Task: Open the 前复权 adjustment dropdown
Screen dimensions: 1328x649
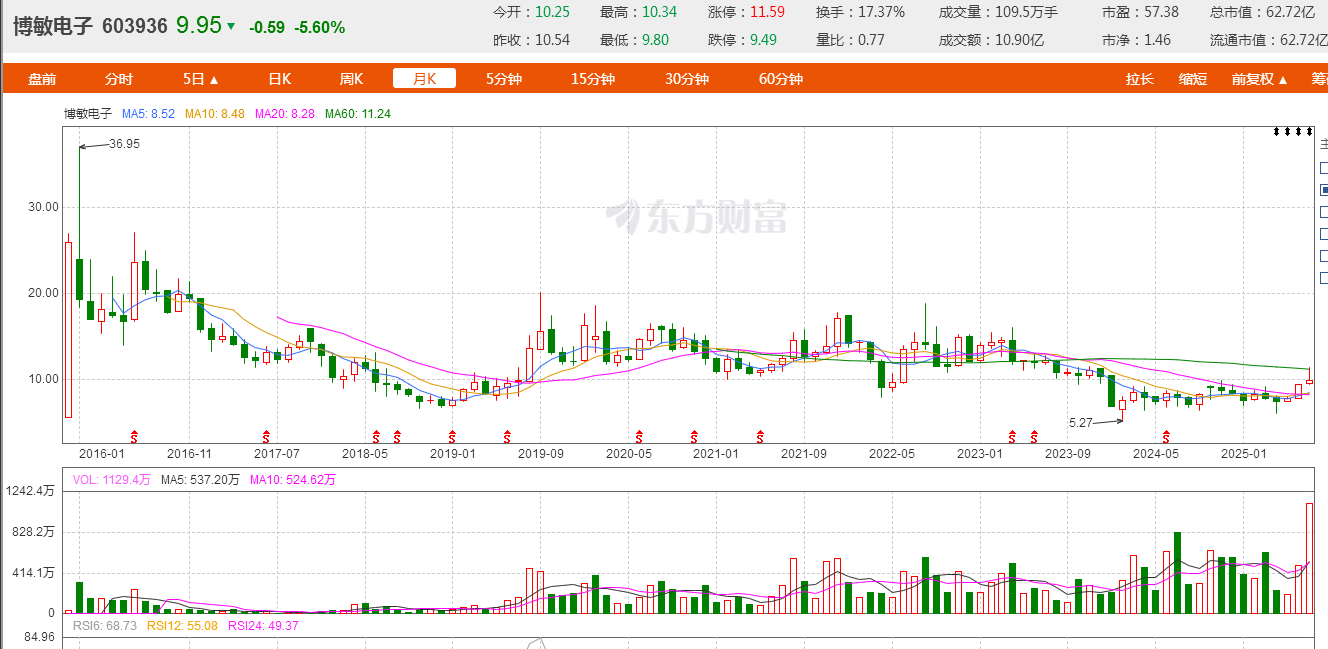Action: (x=1259, y=79)
